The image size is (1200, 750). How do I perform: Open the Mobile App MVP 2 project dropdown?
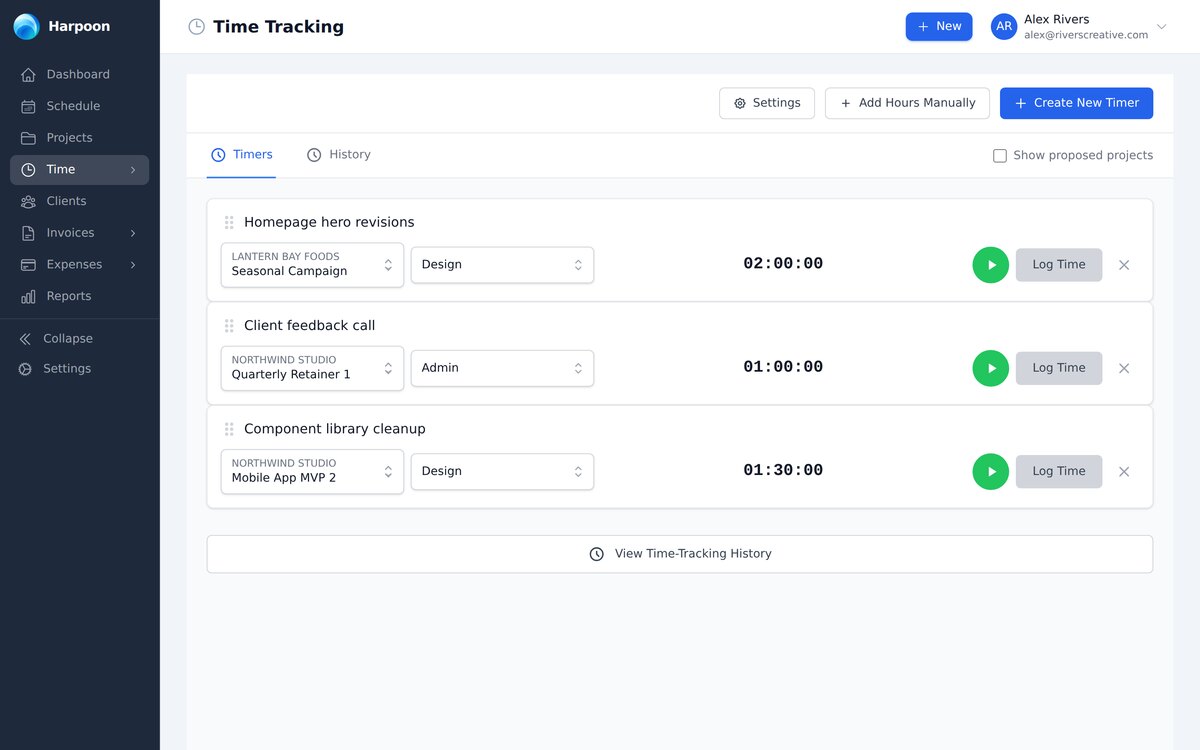click(312, 471)
